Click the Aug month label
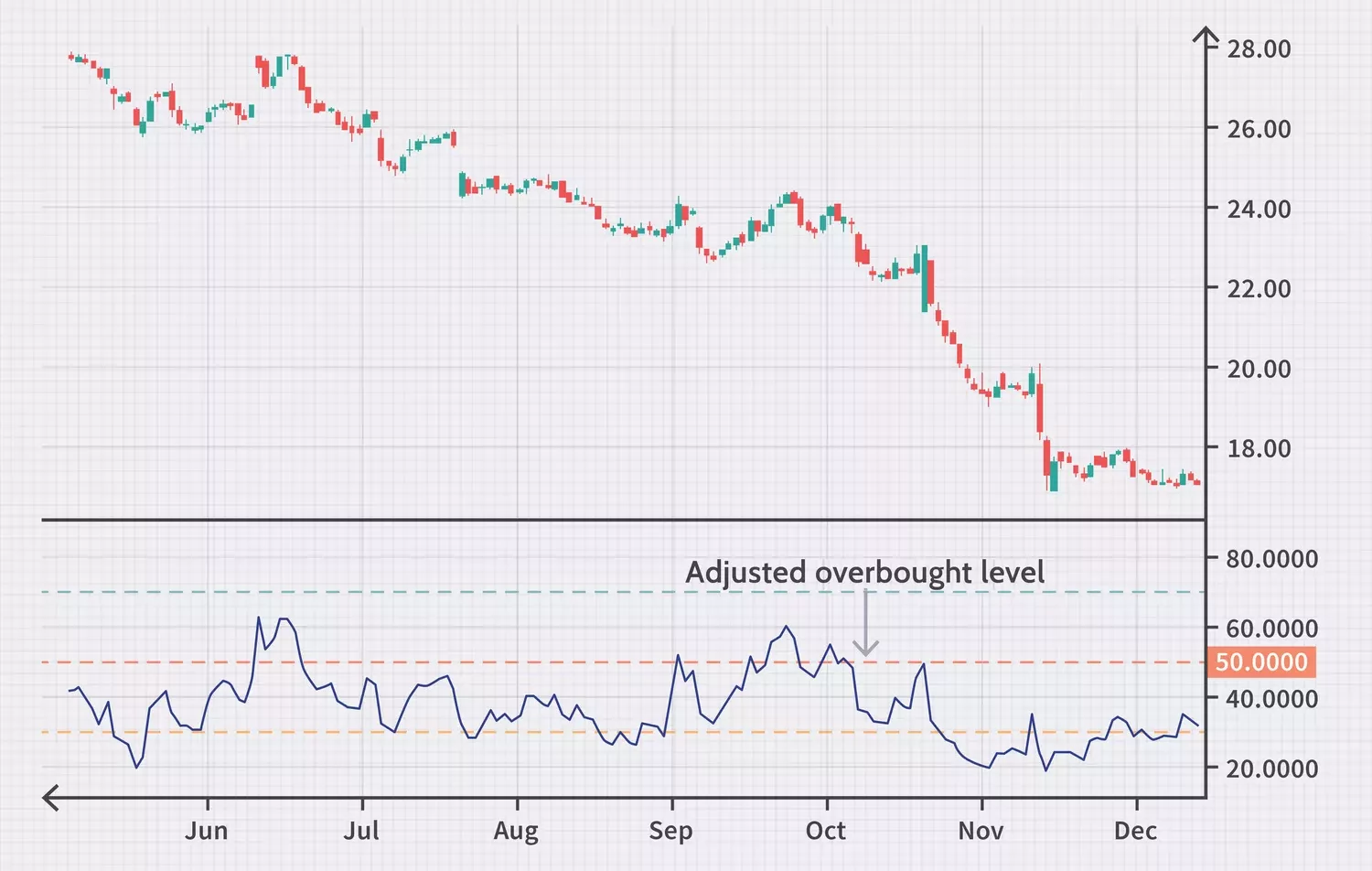Screen dimensions: 1372x871 pyautogui.click(x=516, y=831)
